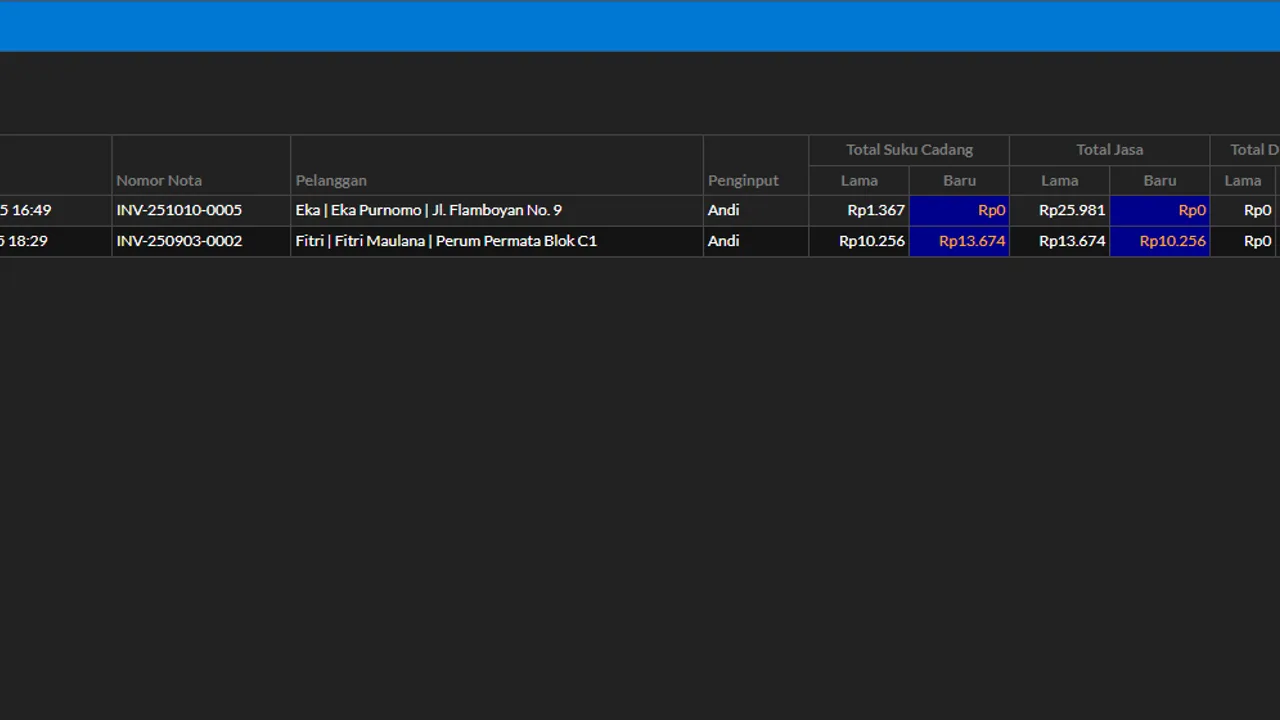Image resolution: width=1280 pixels, height=720 pixels.
Task: Click the Lama header under Total Suku Cadang
Action: coord(859,180)
